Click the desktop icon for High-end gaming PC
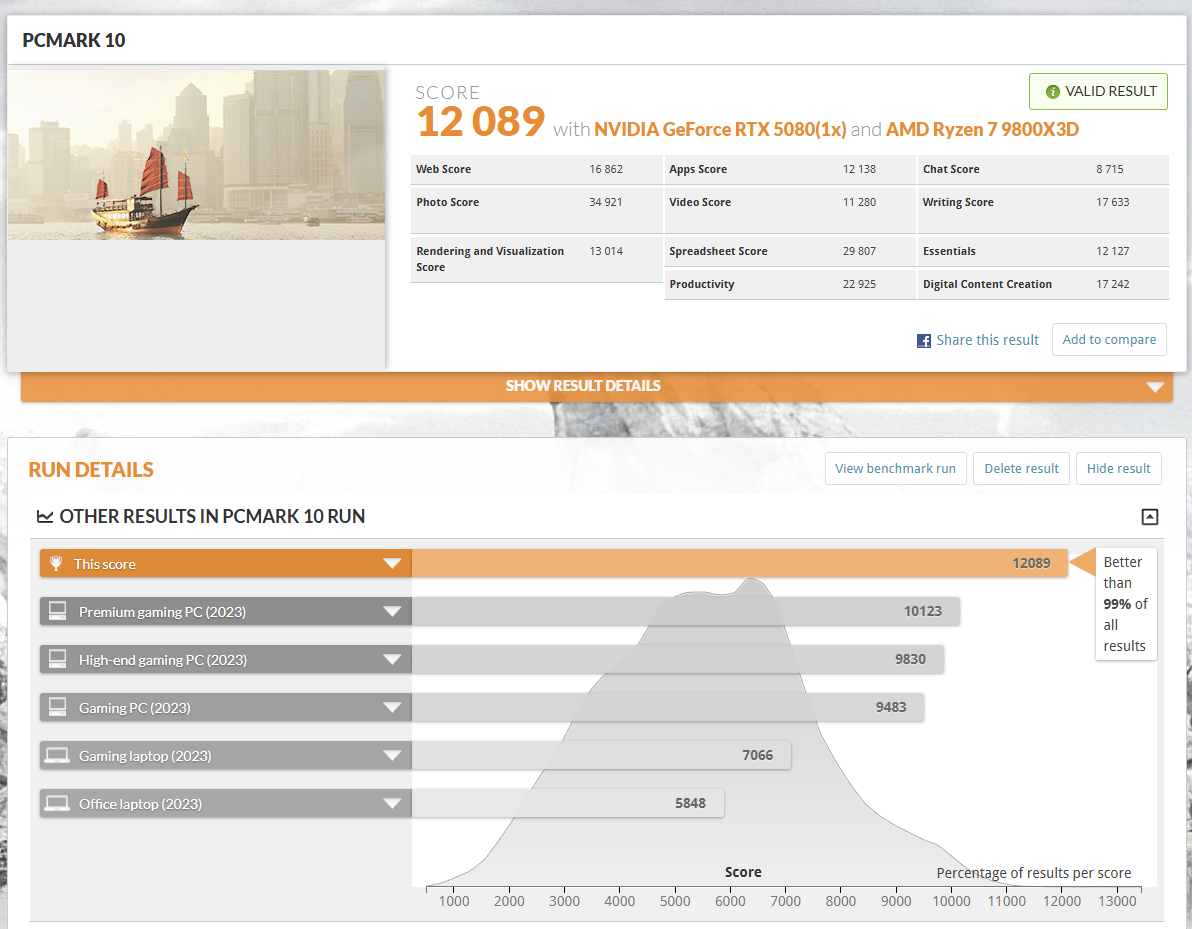1192x929 pixels. [x=57, y=659]
